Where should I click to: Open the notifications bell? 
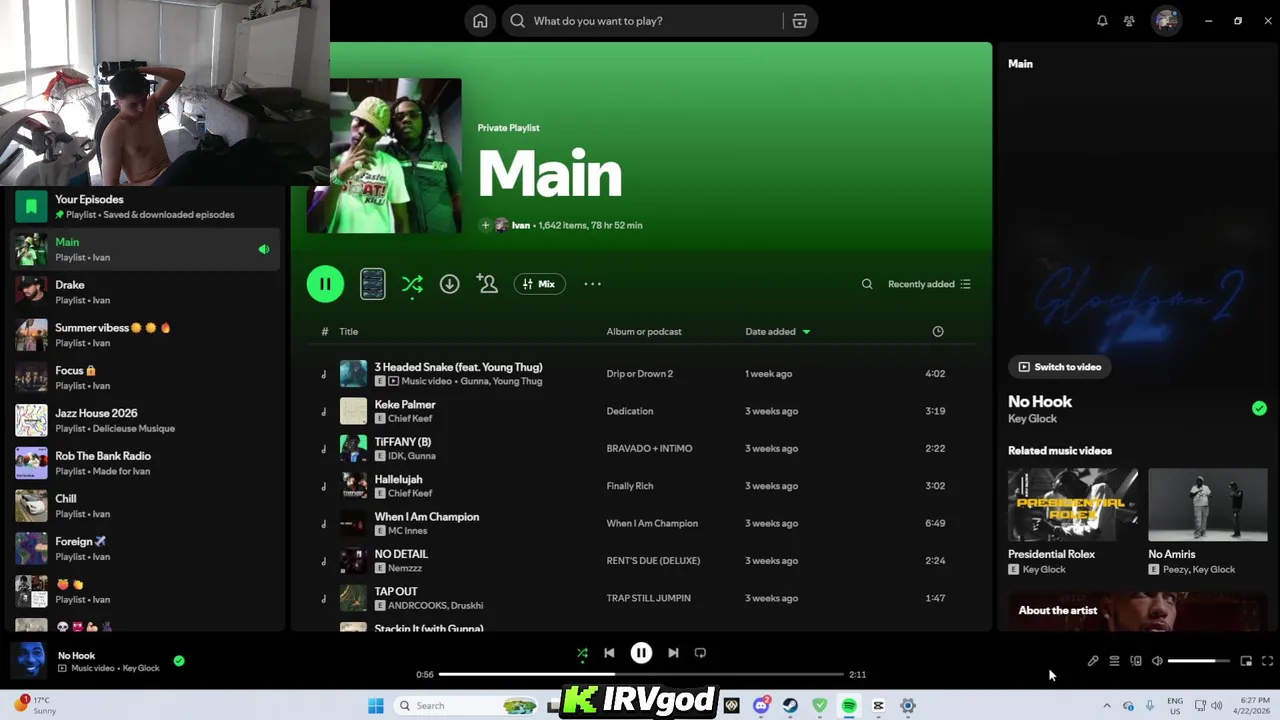point(1102,21)
